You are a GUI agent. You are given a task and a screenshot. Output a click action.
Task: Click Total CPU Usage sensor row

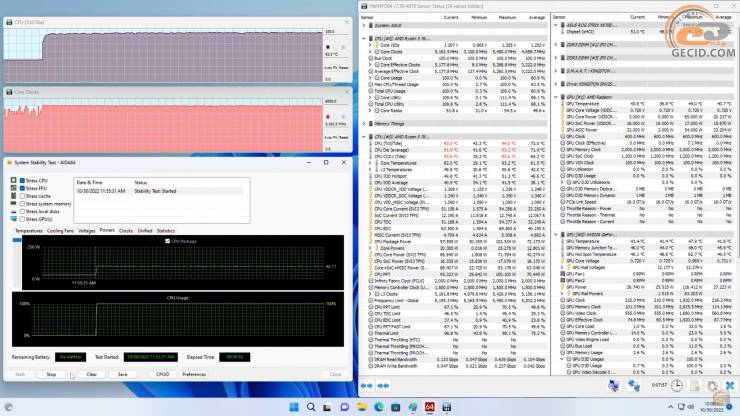click(x=458, y=91)
